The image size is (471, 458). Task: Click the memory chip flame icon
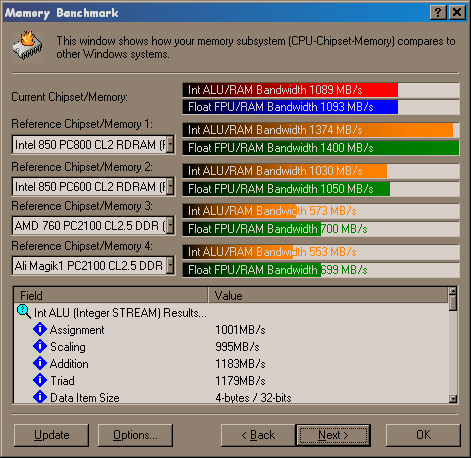click(x=27, y=46)
